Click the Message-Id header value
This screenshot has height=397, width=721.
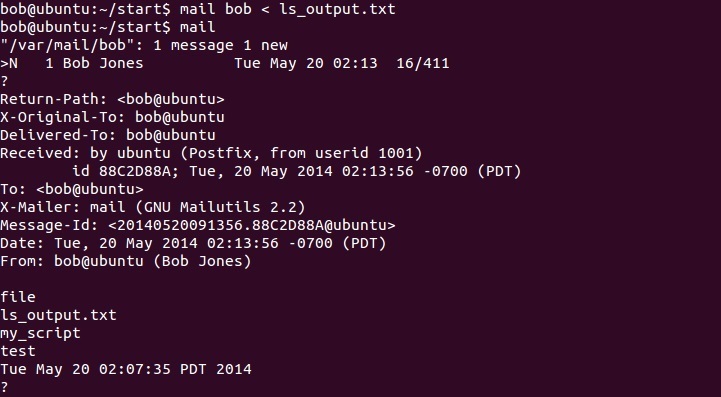coord(252,225)
